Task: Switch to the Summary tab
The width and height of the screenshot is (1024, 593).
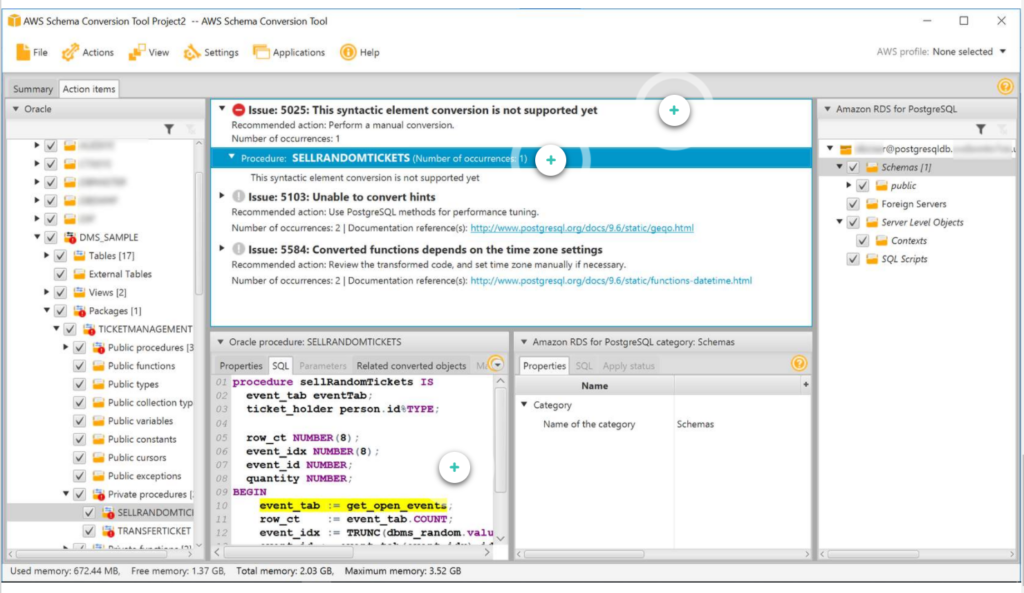Action: [33, 89]
